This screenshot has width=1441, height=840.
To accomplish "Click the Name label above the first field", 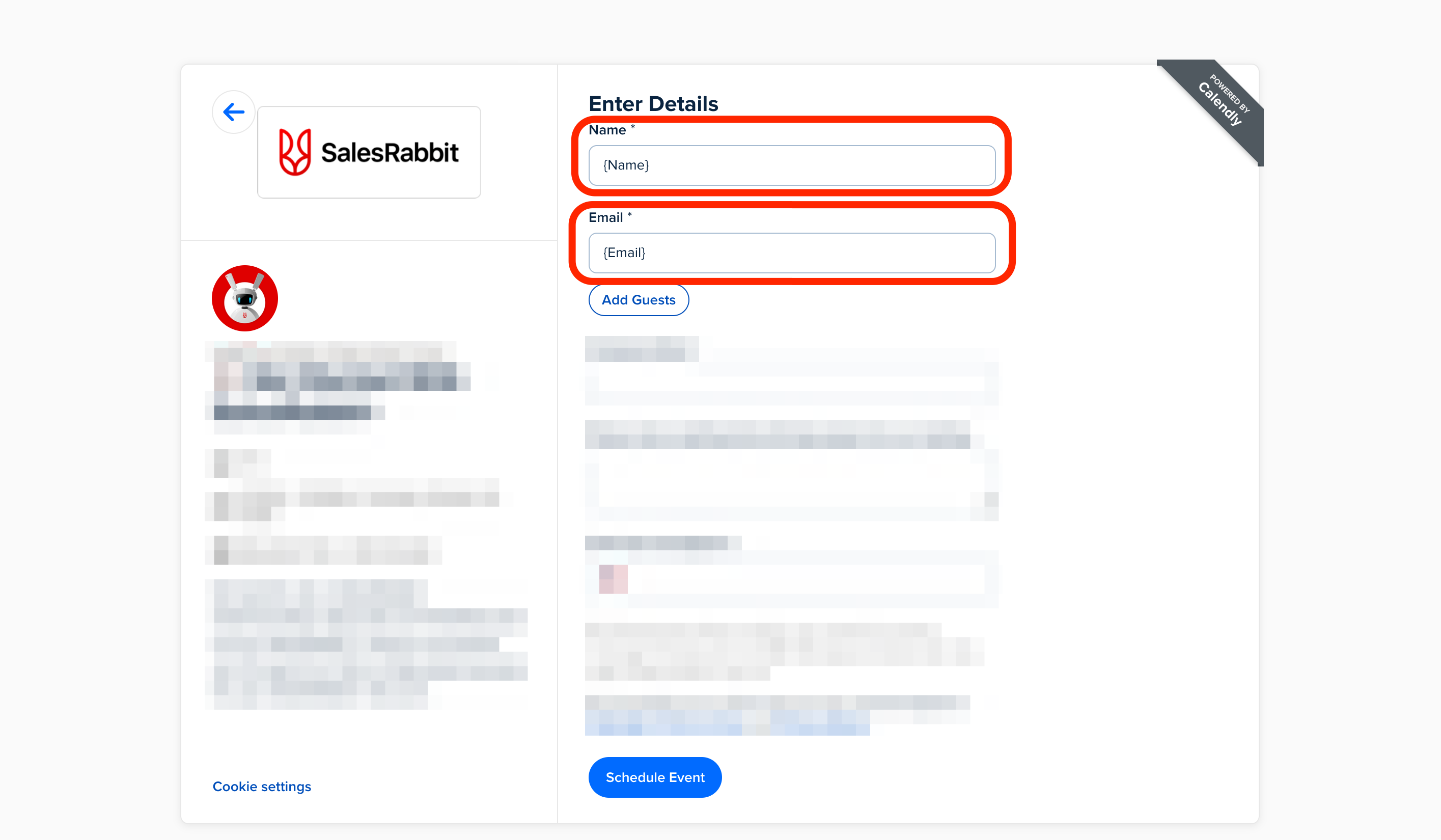I will pos(608,130).
